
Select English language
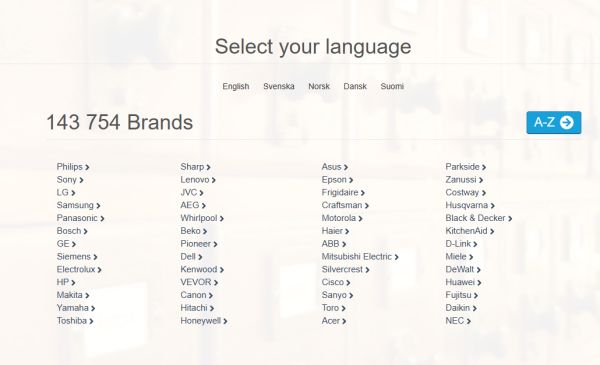click(x=236, y=86)
